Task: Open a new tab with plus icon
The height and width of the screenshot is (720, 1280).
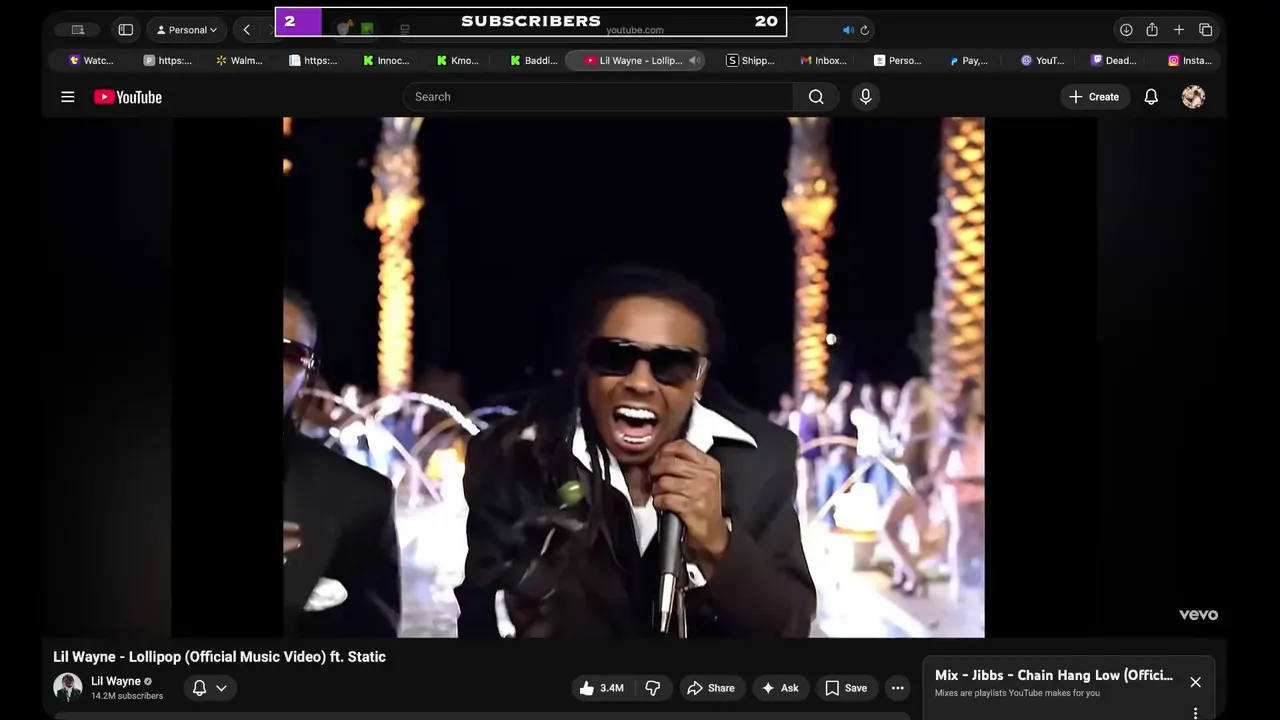Action: pyautogui.click(x=1179, y=30)
